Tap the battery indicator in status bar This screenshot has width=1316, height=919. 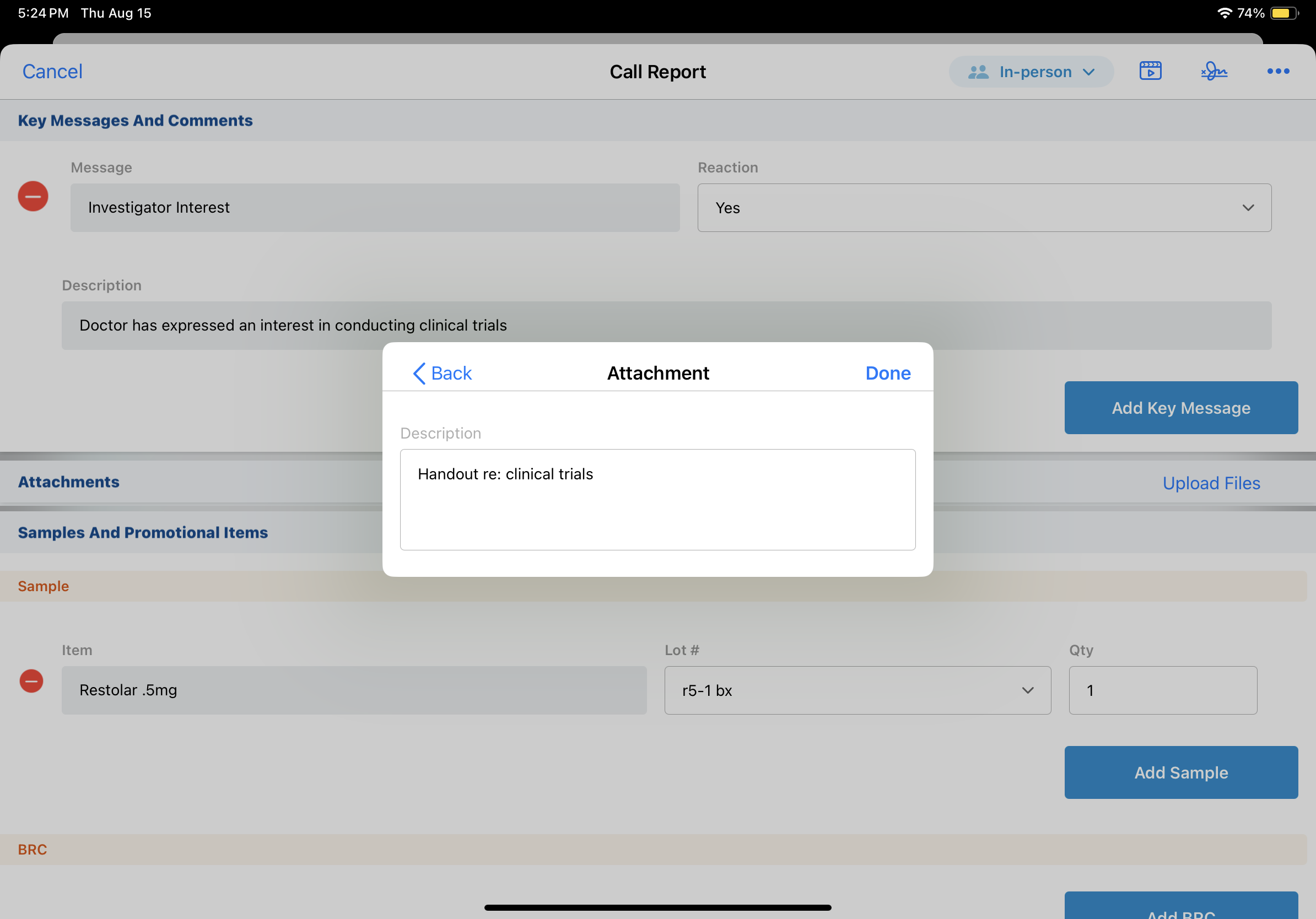click(x=1283, y=13)
